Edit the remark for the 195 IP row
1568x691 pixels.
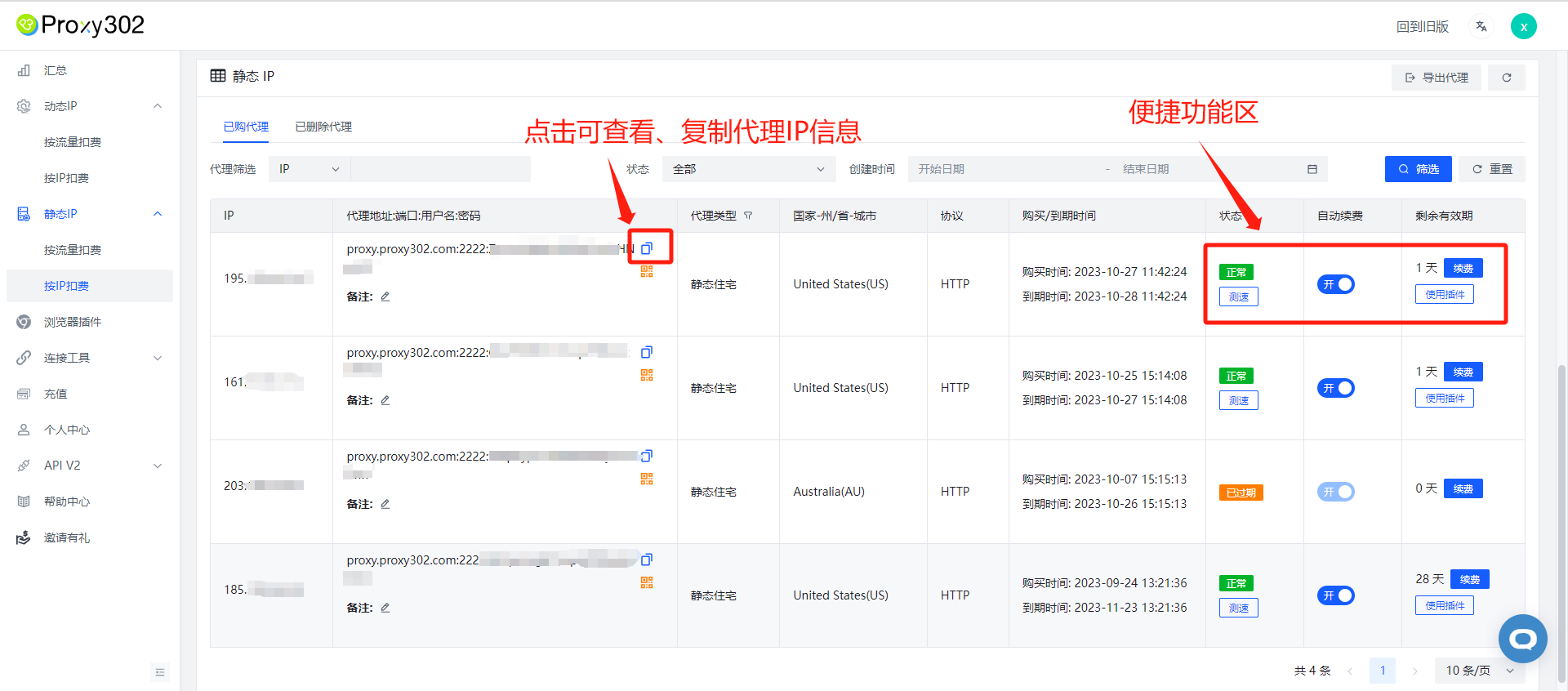tap(385, 296)
